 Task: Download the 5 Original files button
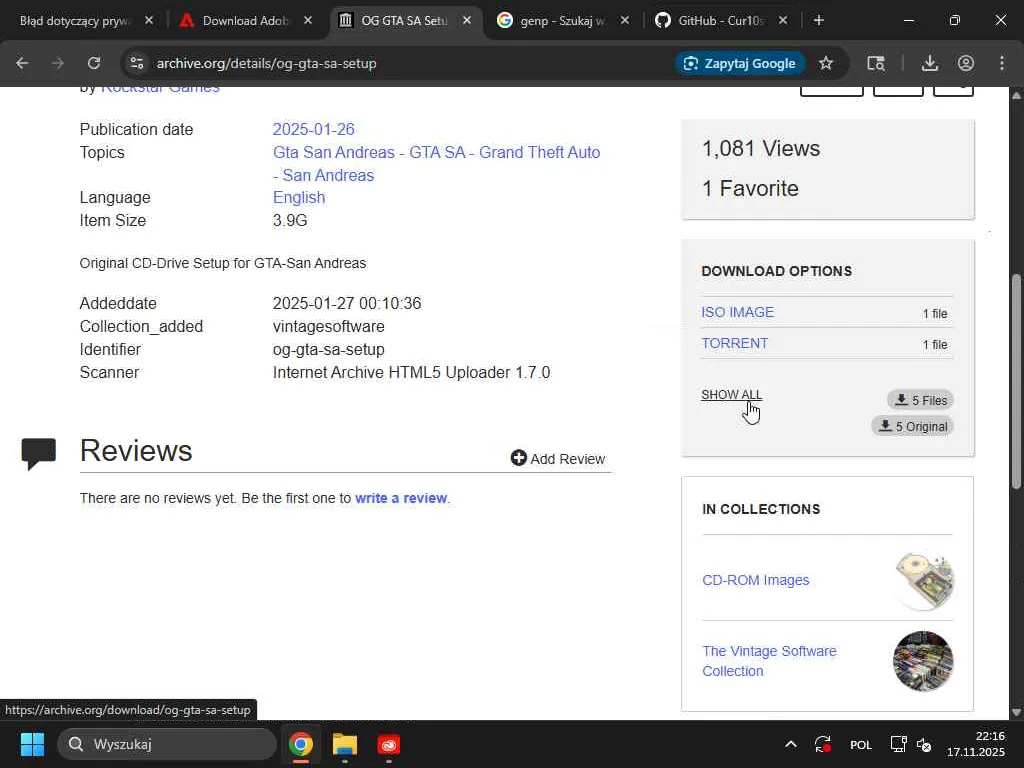tap(912, 426)
